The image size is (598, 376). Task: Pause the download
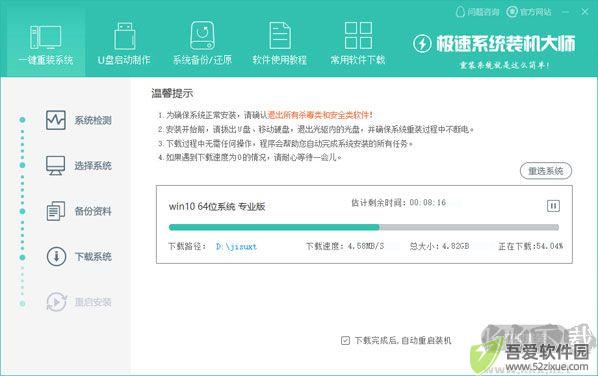pyautogui.click(x=553, y=206)
